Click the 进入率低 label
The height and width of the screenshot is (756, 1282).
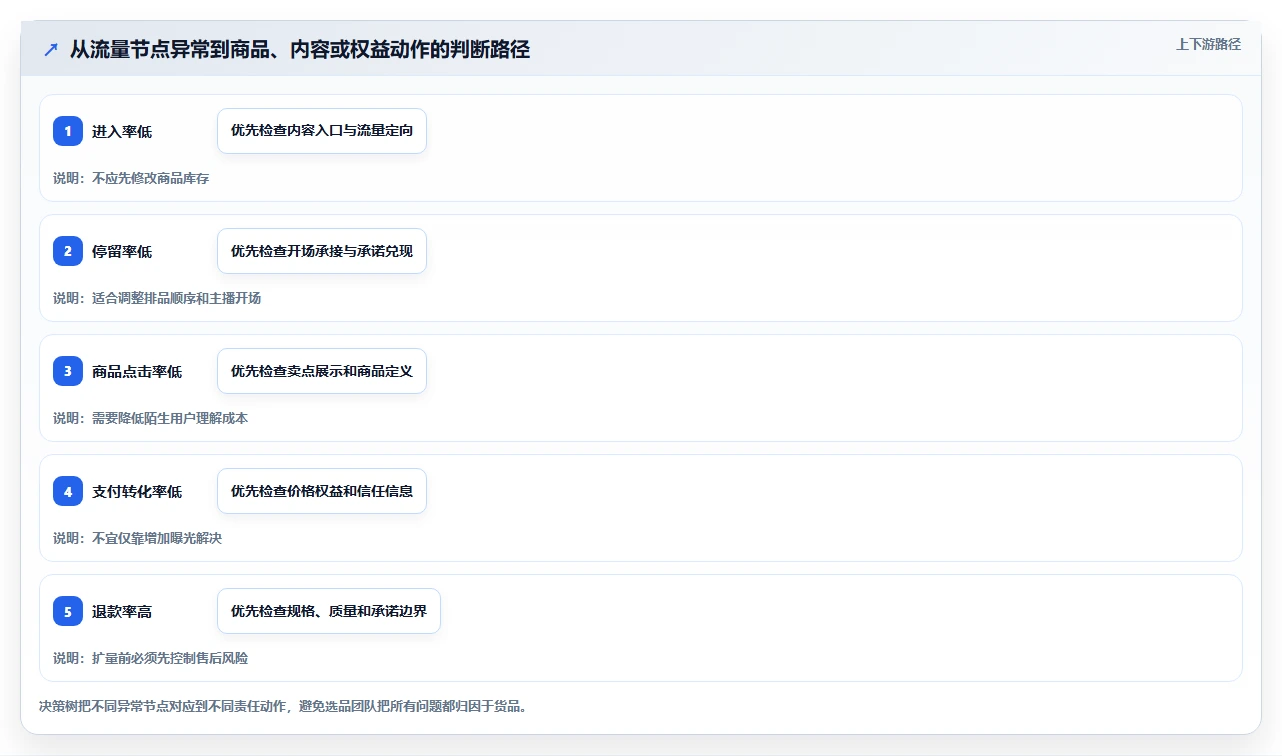122,131
